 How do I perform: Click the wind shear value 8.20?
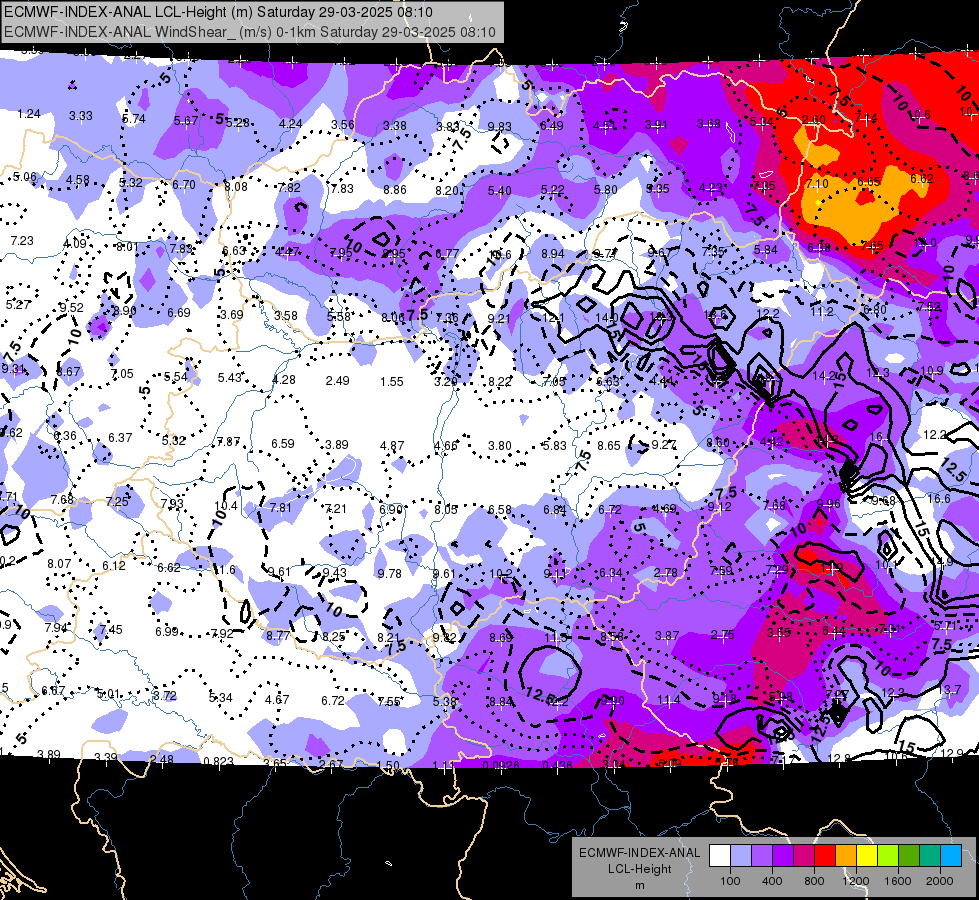point(448,190)
